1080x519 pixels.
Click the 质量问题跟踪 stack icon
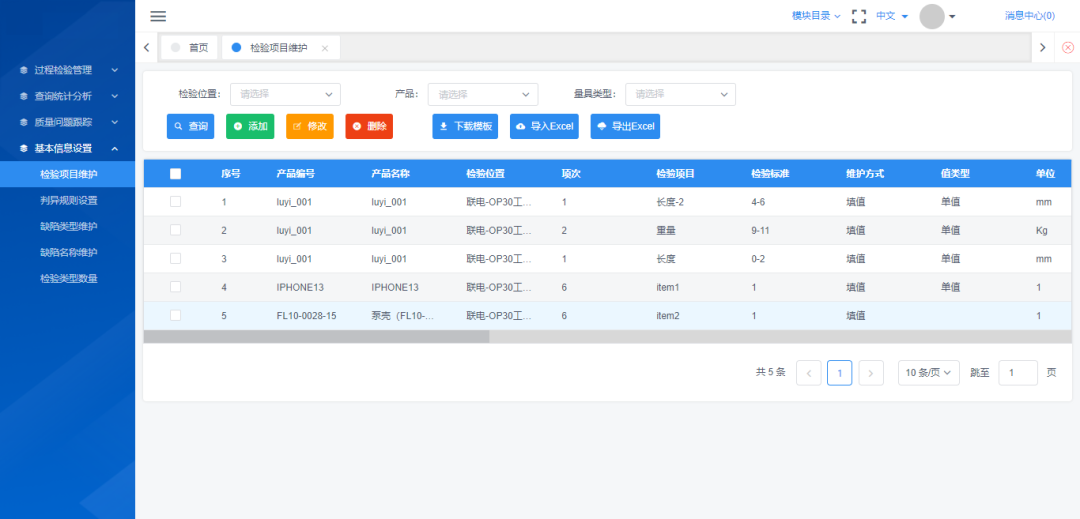click(x=23, y=123)
